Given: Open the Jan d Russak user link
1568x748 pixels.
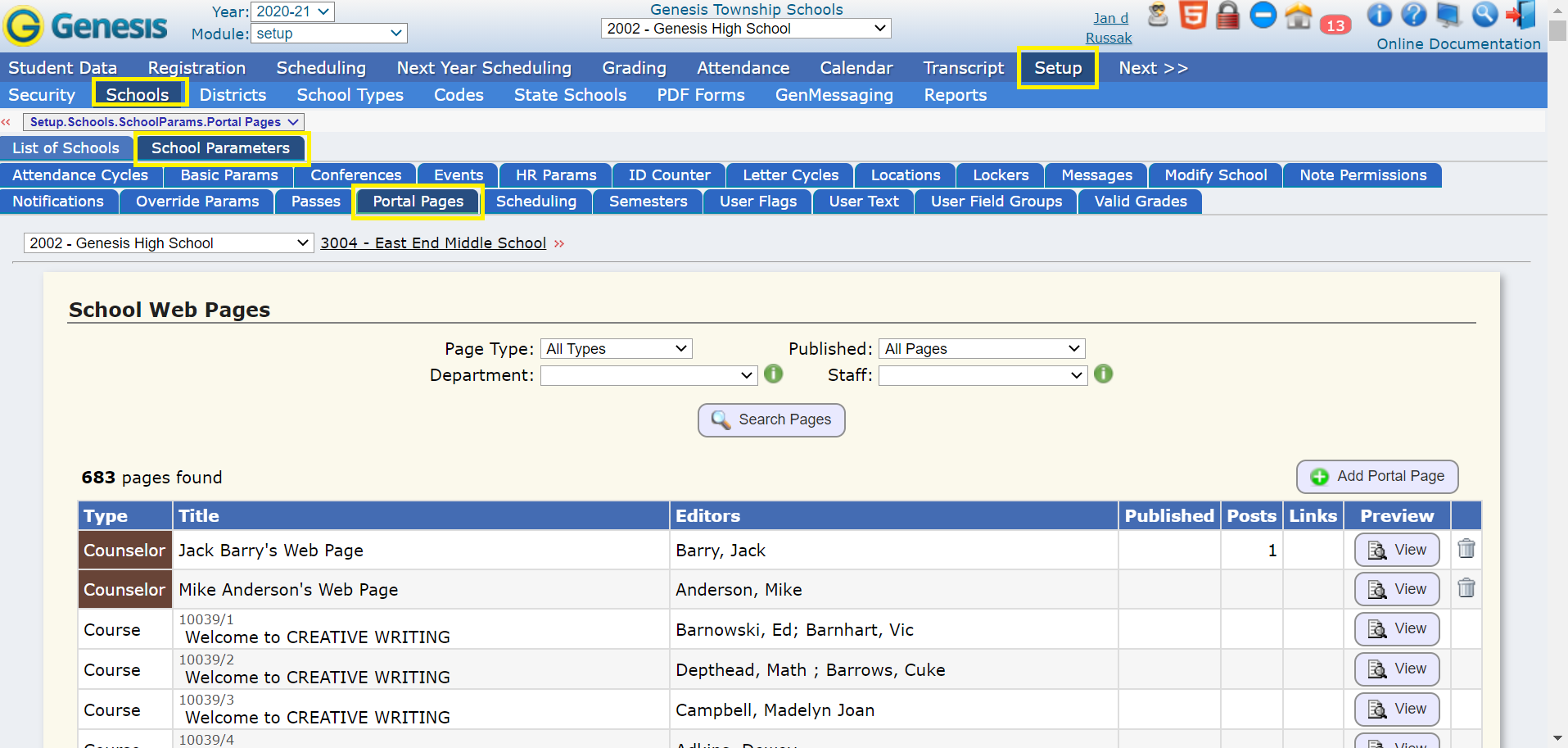Looking at the screenshot, I should click(1109, 28).
